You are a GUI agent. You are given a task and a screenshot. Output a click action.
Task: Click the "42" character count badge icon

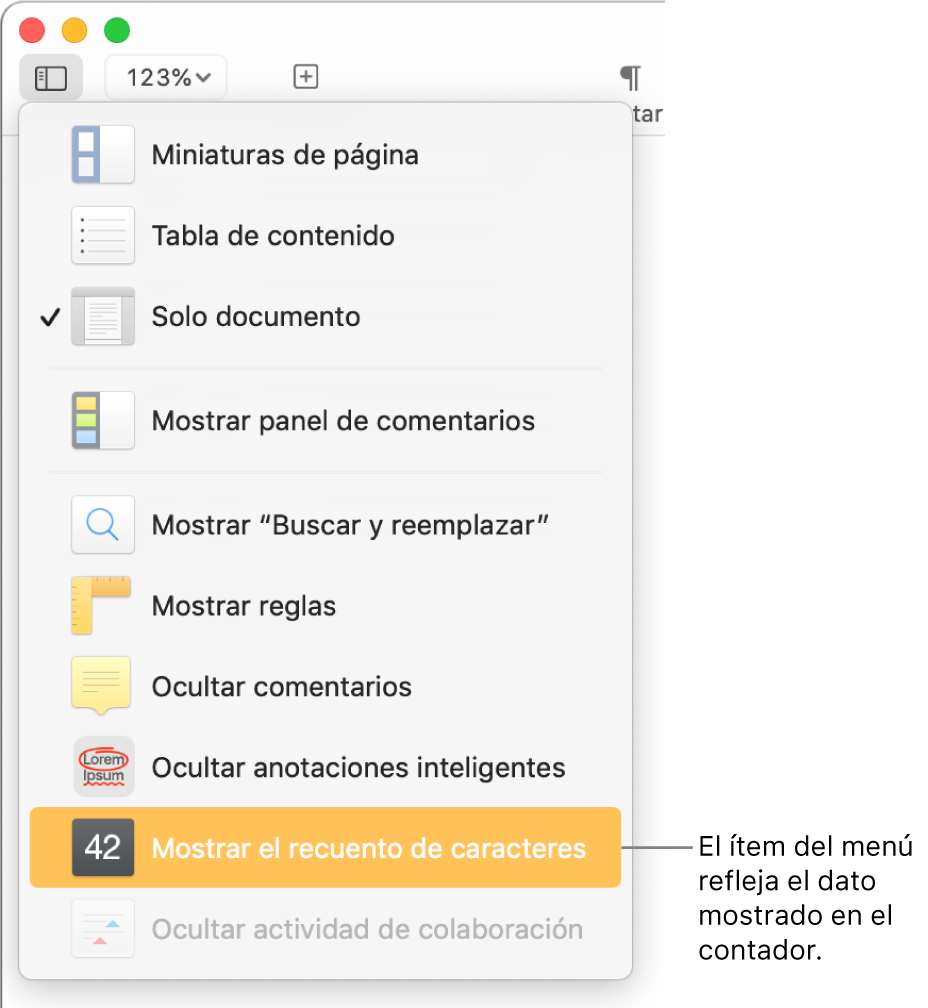point(103,847)
